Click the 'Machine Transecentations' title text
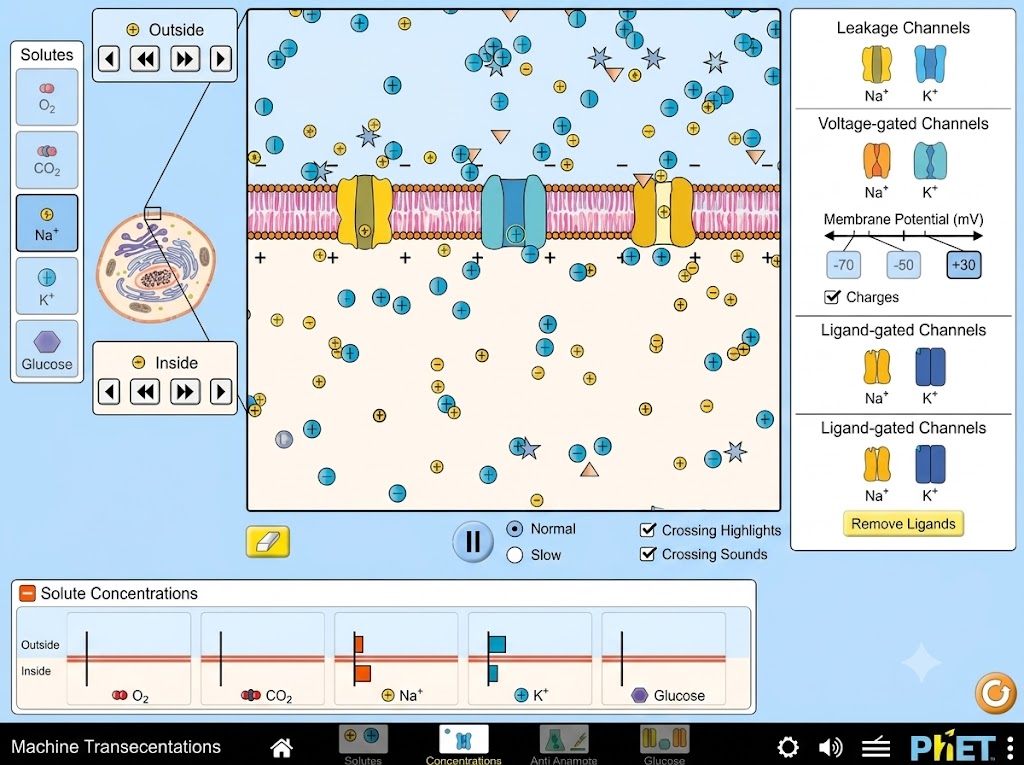1024x765 pixels. tap(116, 747)
